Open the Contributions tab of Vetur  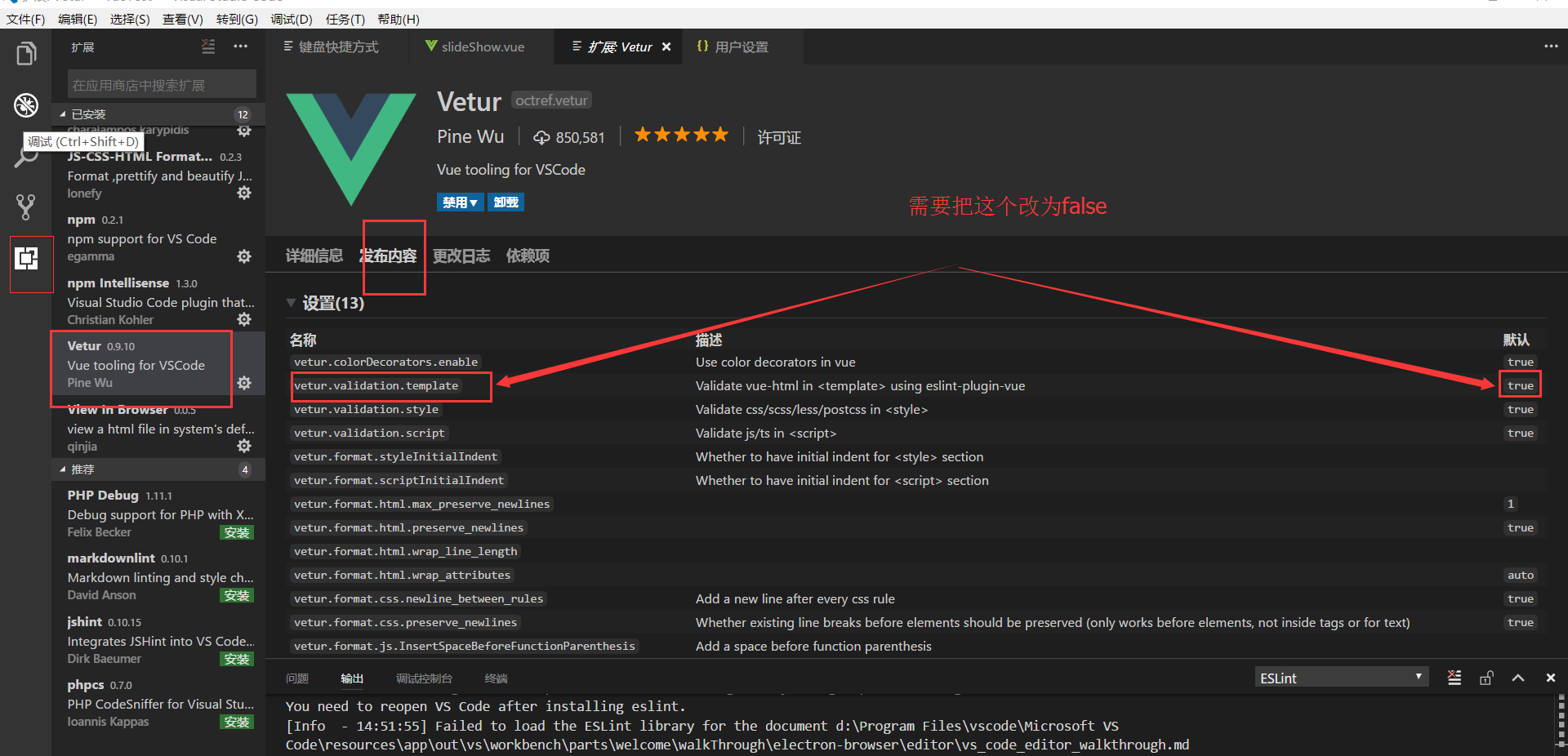(389, 256)
